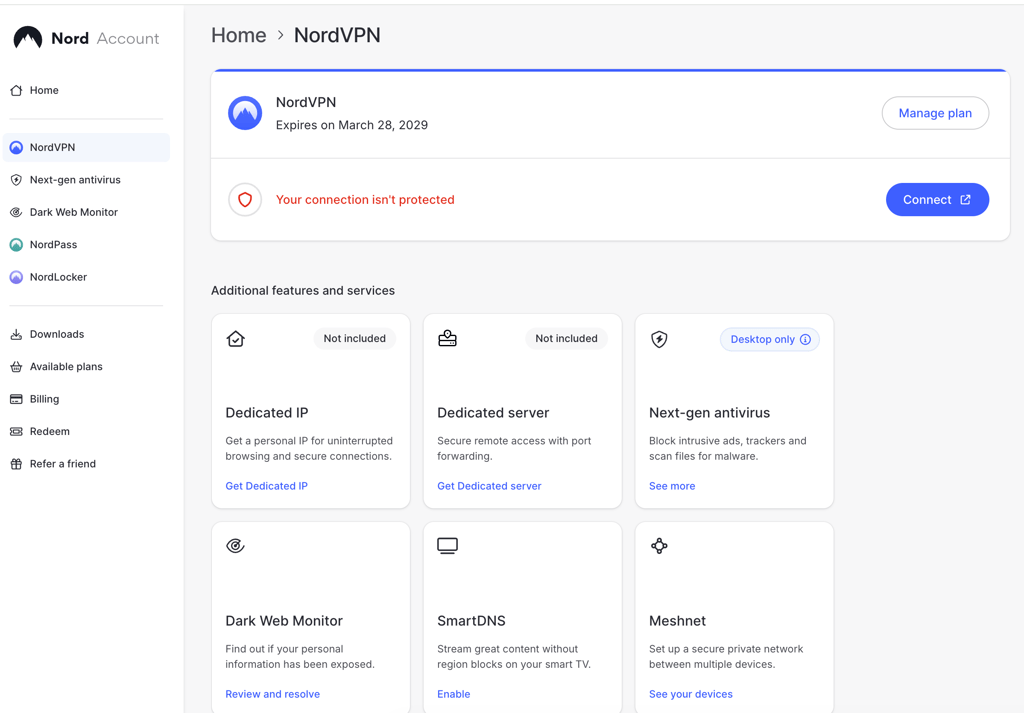Open NordLocker in the sidebar
This screenshot has width=1024, height=713.
click(86, 277)
